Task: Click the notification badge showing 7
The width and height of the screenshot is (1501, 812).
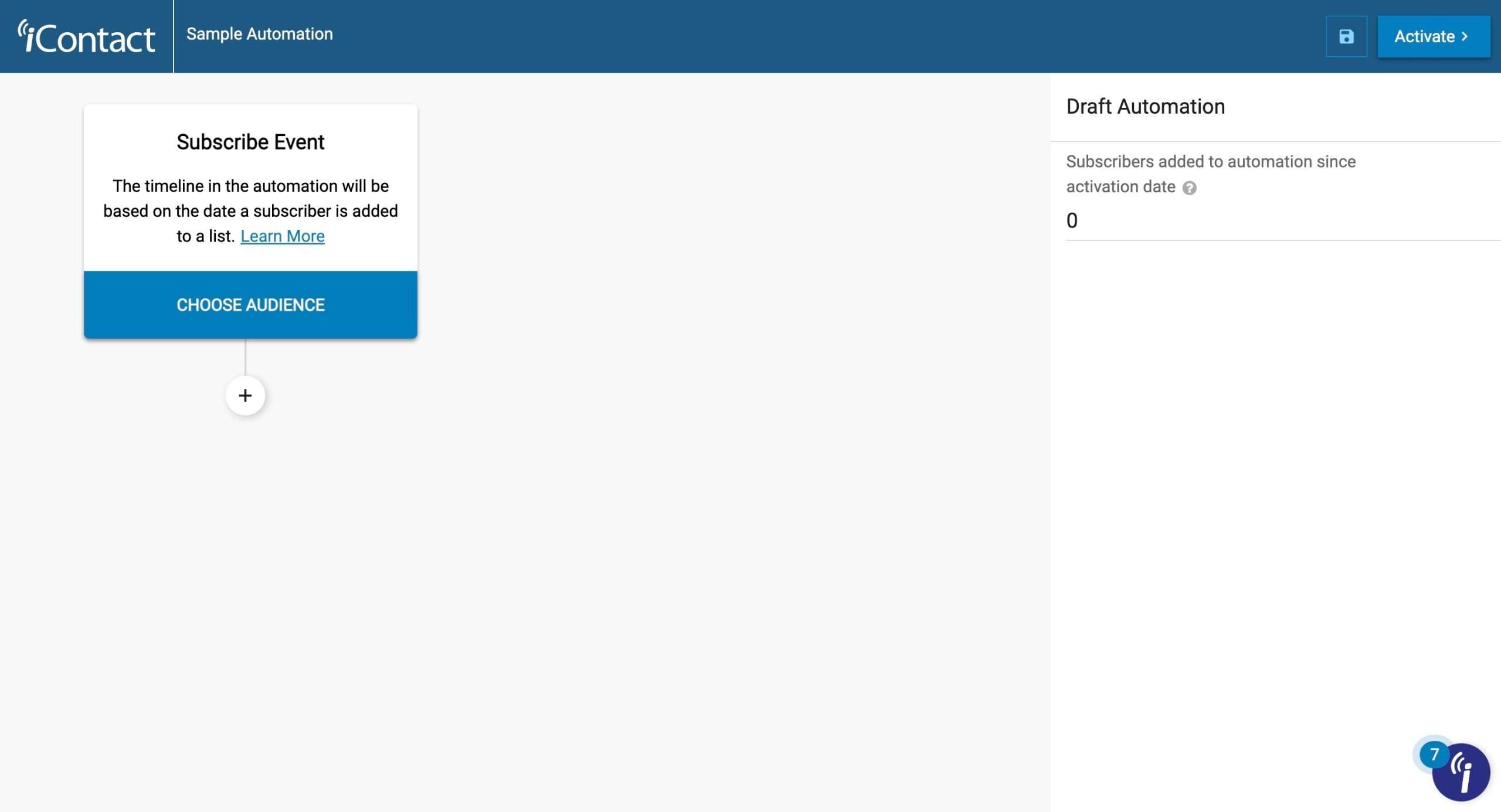Action: [1434, 755]
